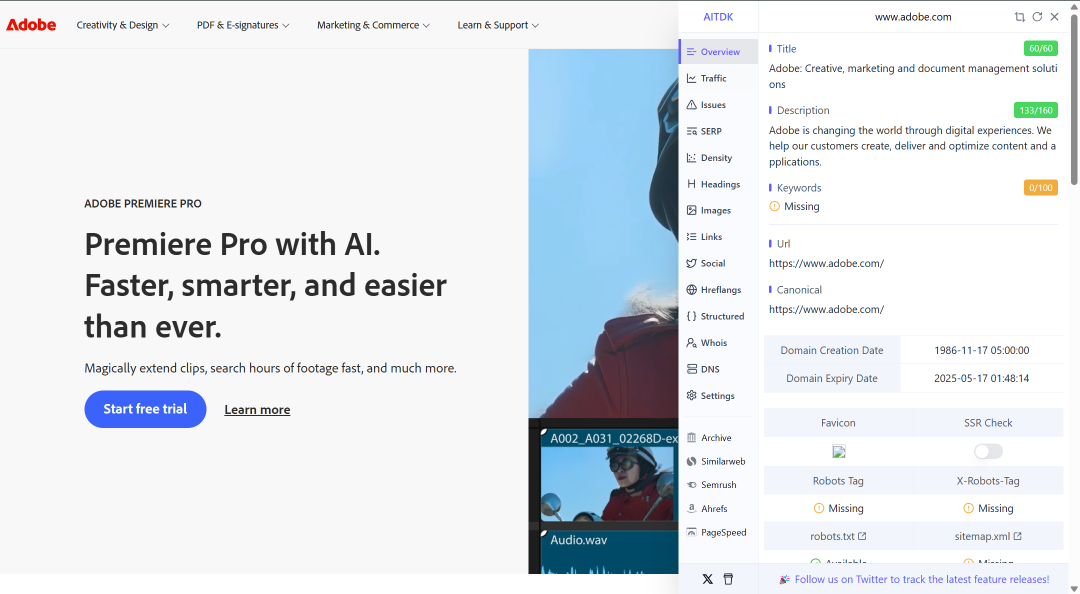Click the crop/screenshot icon in AITDK header
Screen dimensions: 1080x594
point(1019,17)
